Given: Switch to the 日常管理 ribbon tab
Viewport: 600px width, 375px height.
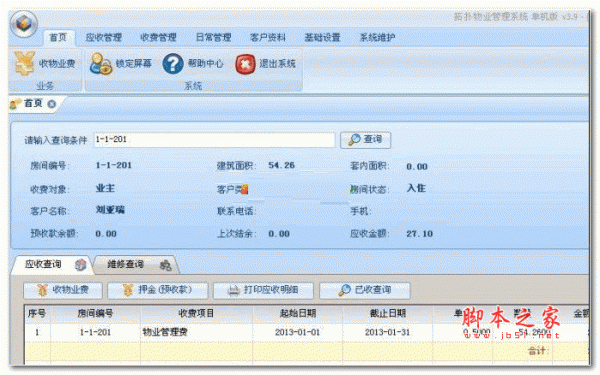Looking at the screenshot, I should click(x=214, y=38).
